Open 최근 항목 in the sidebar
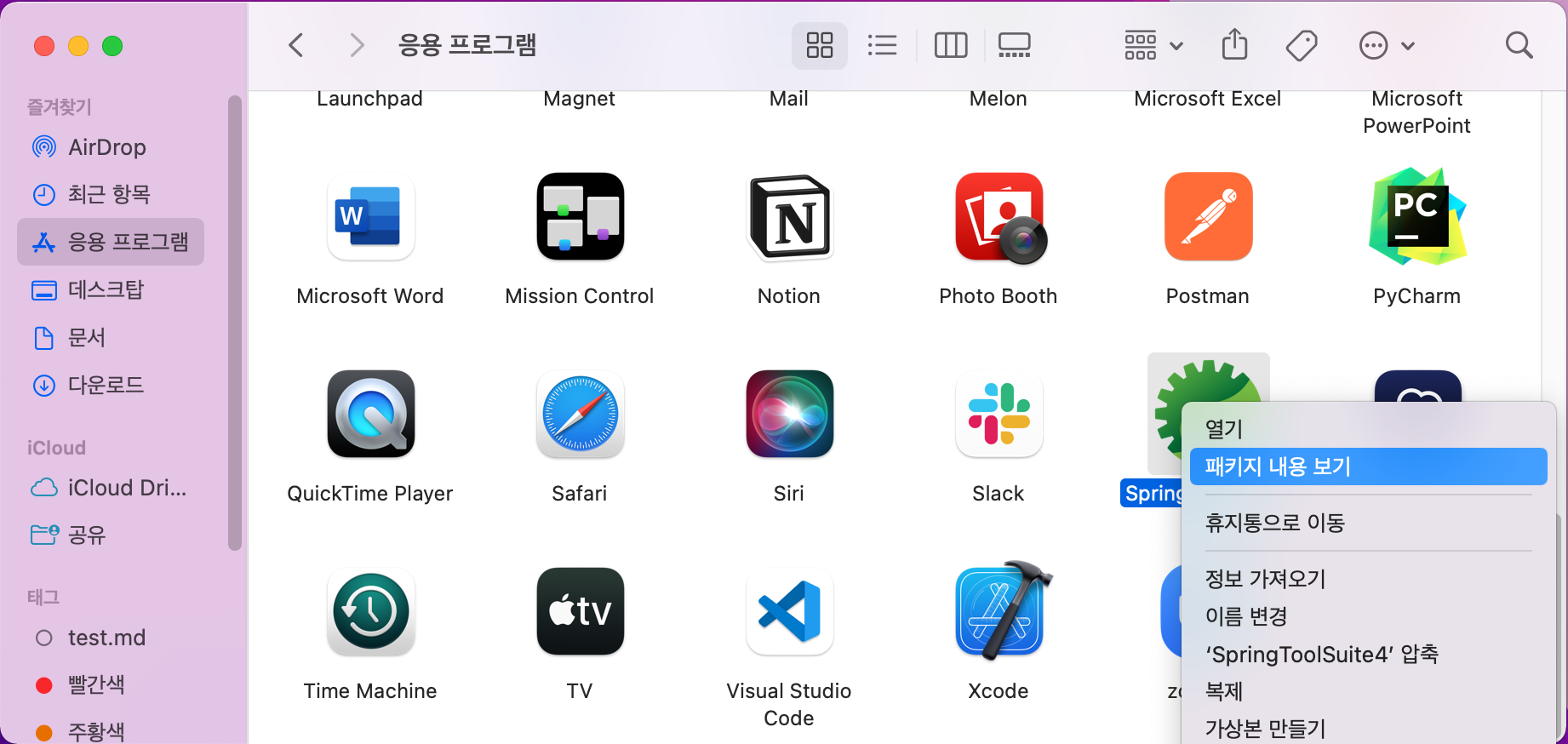1568x744 pixels. point(111,194)
